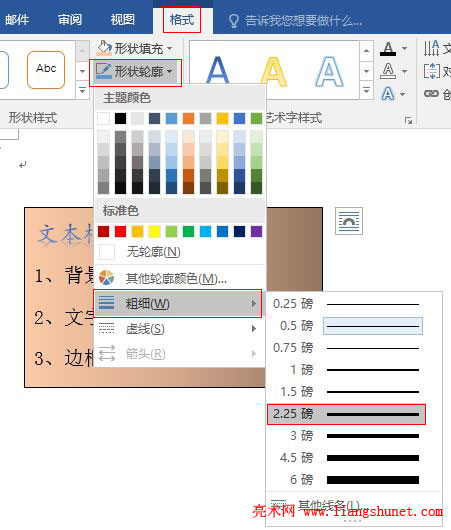Open the 虚线(S) dashes submenu

(x=179, y=329)
